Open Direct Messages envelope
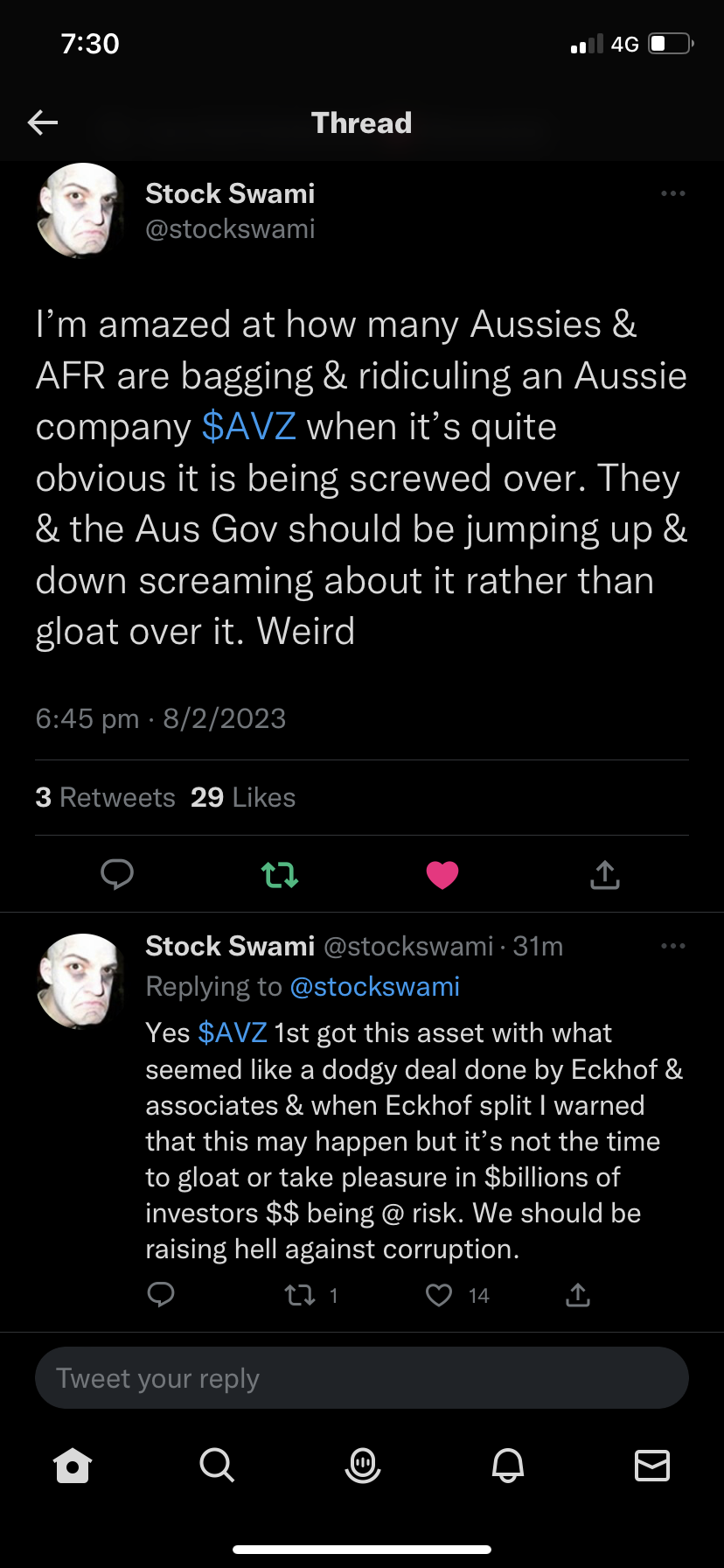Screen dimensions: 724x1568 (x=652, y=1465)
